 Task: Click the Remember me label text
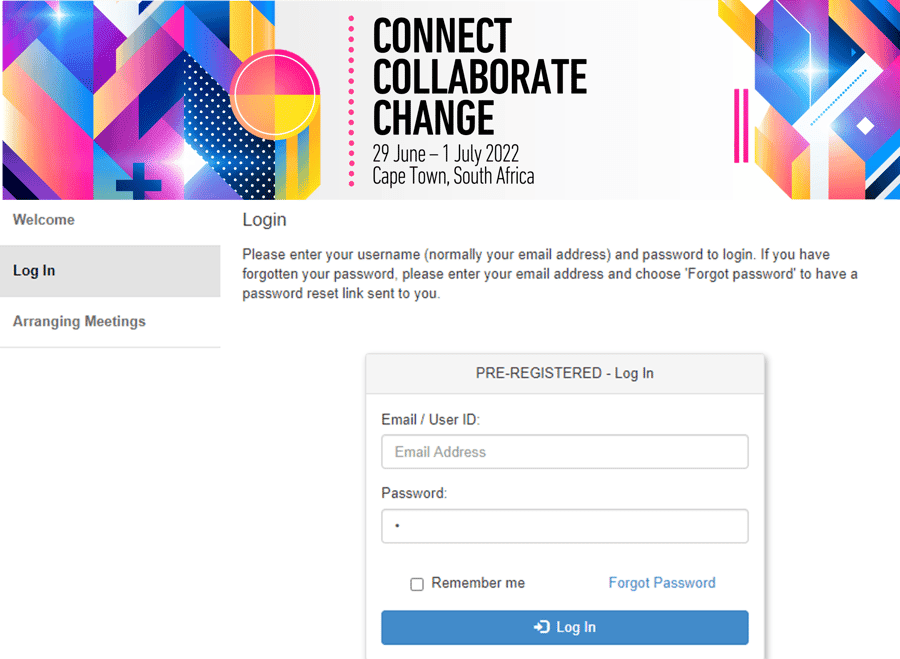tap(478, 583)
